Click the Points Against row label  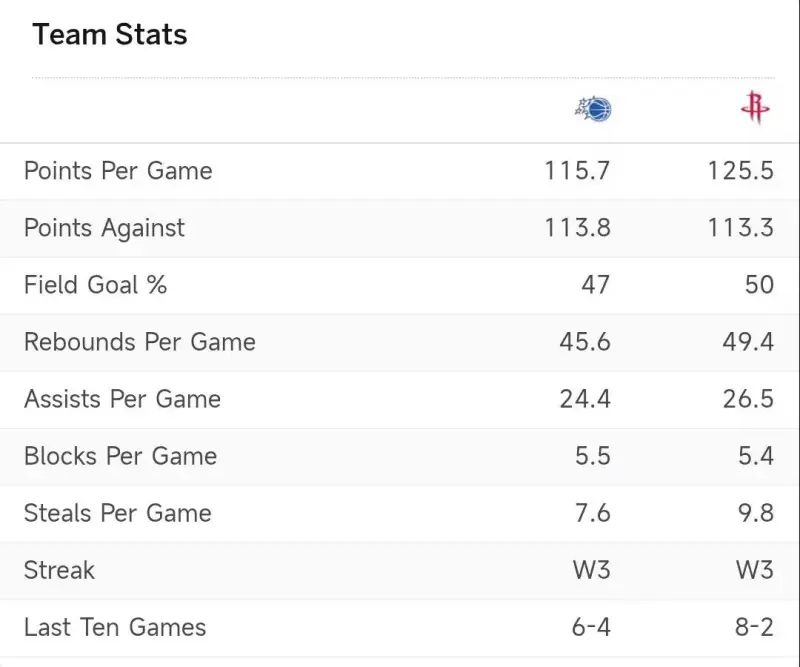(104, 228)
